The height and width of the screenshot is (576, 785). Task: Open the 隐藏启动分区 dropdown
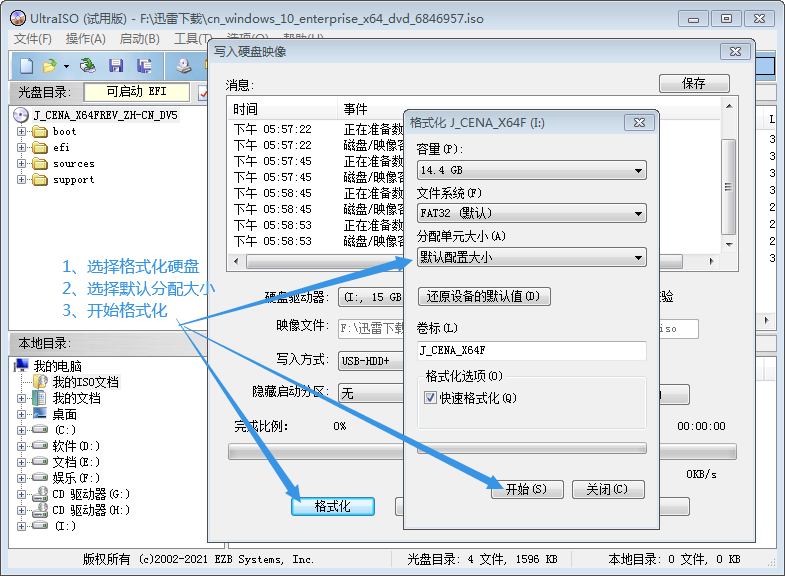pyautogui.click(x=371, y=393)
